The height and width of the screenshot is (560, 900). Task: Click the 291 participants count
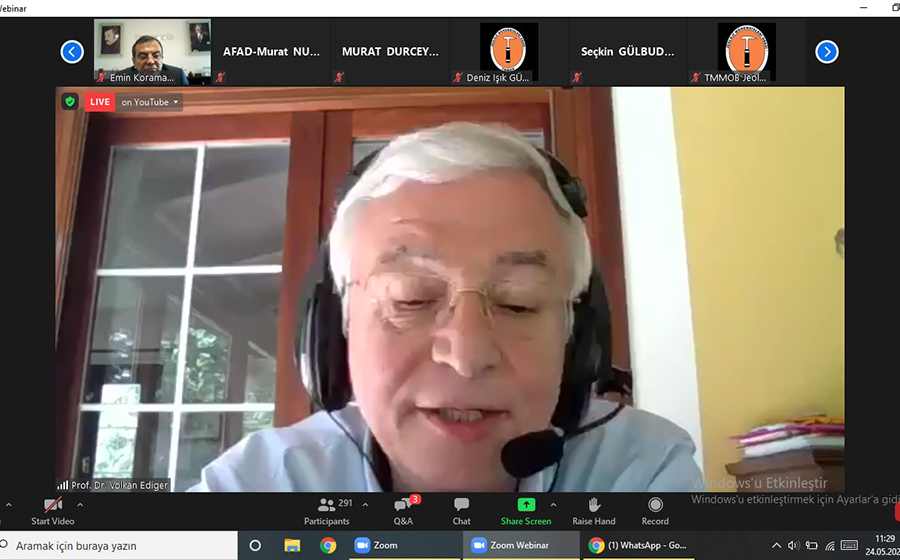346,503
